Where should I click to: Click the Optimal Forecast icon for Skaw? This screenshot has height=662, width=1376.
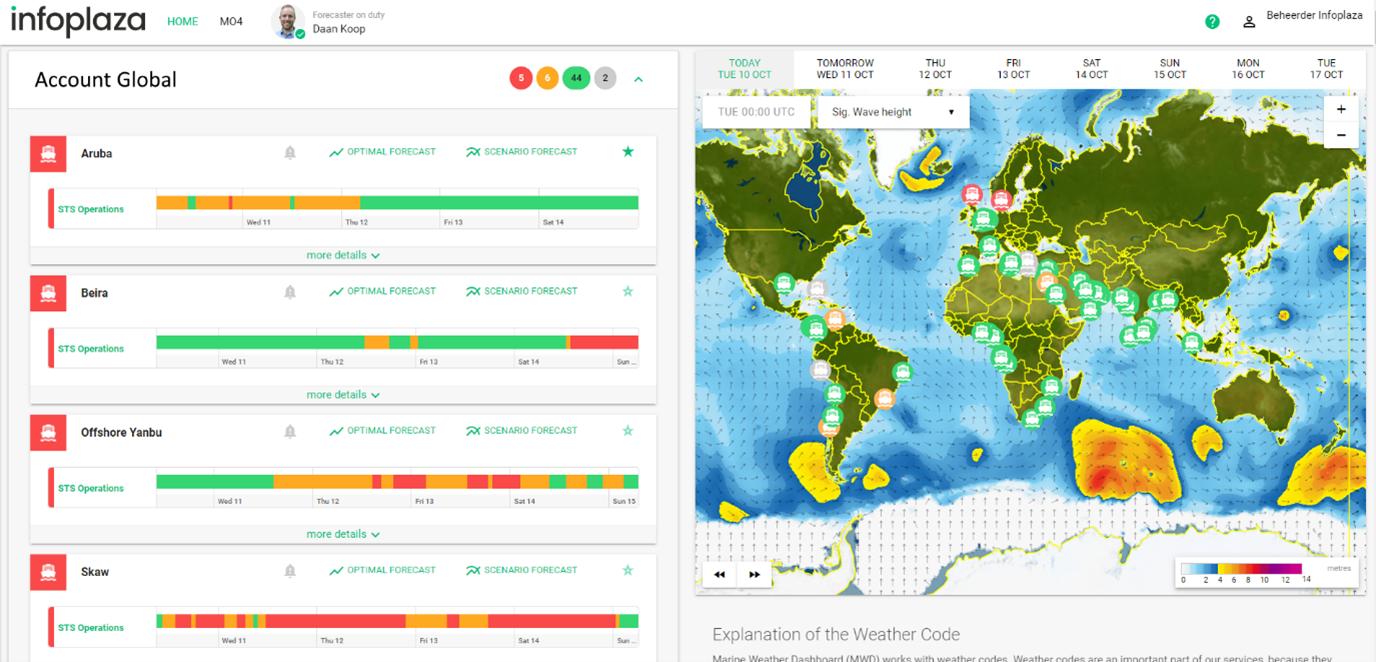point(336,571)
